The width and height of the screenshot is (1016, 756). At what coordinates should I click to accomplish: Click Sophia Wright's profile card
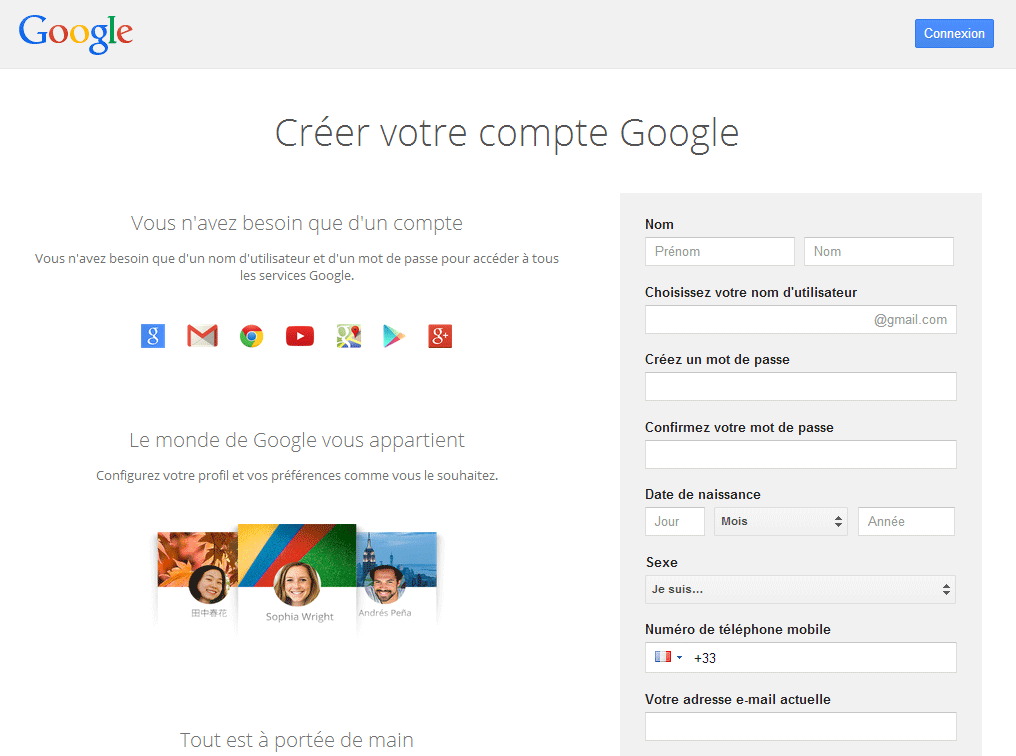click(297, 577)
